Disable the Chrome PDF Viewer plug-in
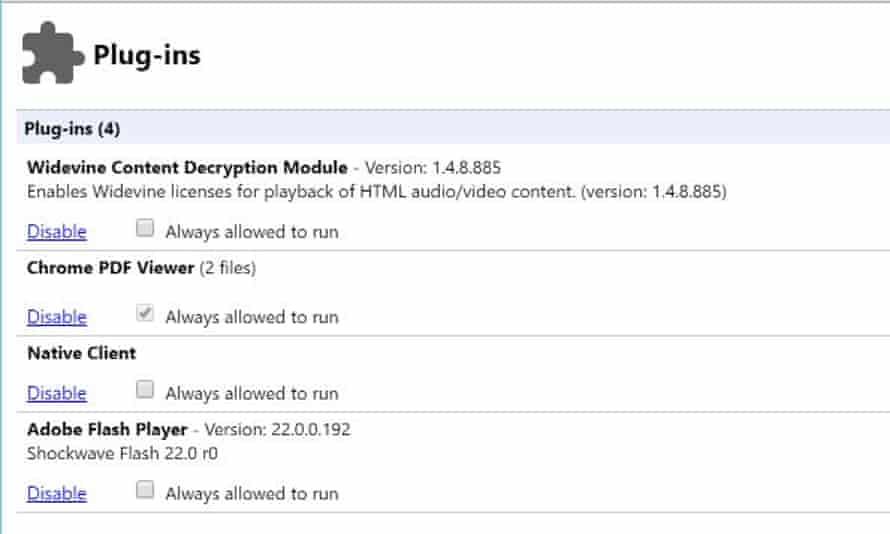Image resolution: width=890 pixels, height=534 pixels. pos(57,317)
